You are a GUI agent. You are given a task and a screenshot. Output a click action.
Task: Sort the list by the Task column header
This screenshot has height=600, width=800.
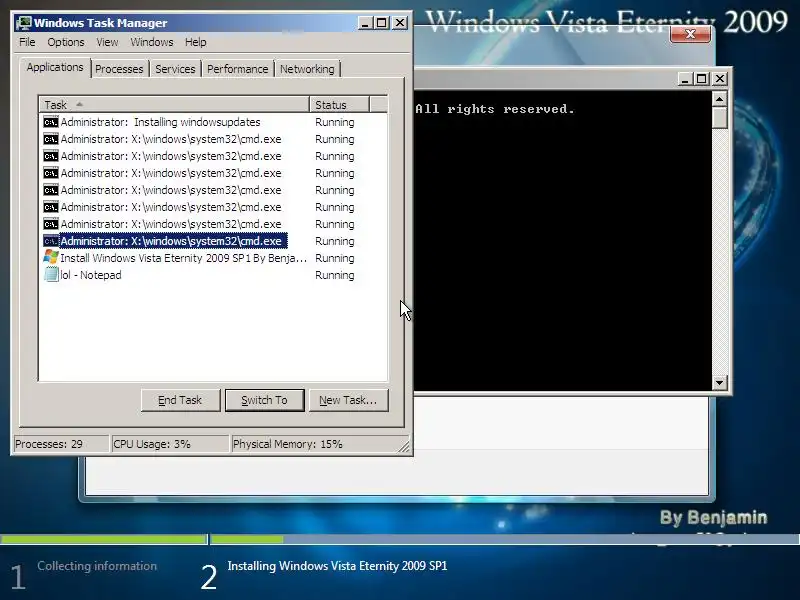coord(174,105)
